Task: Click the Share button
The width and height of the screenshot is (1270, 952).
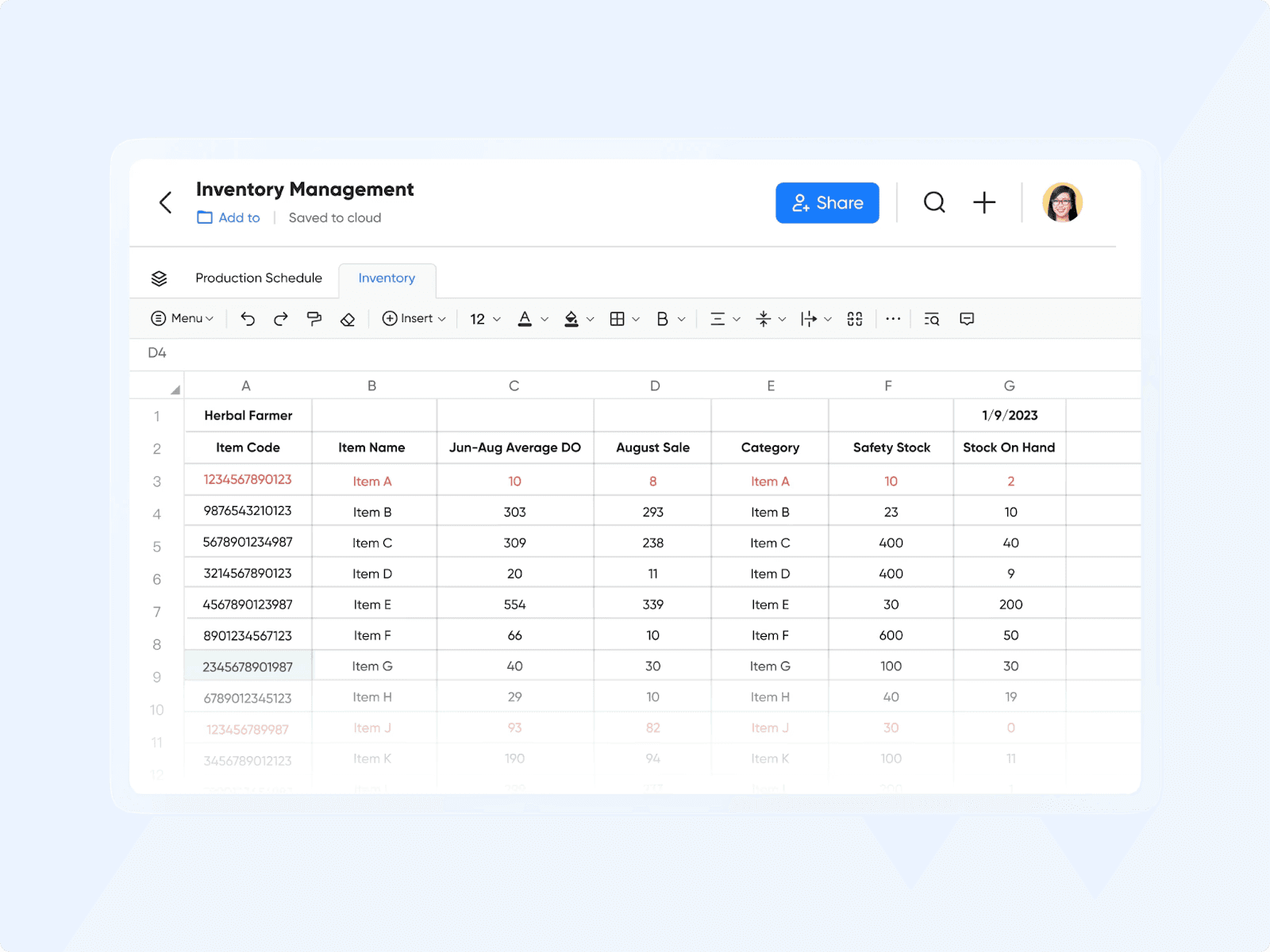Action: click(827, 203)
